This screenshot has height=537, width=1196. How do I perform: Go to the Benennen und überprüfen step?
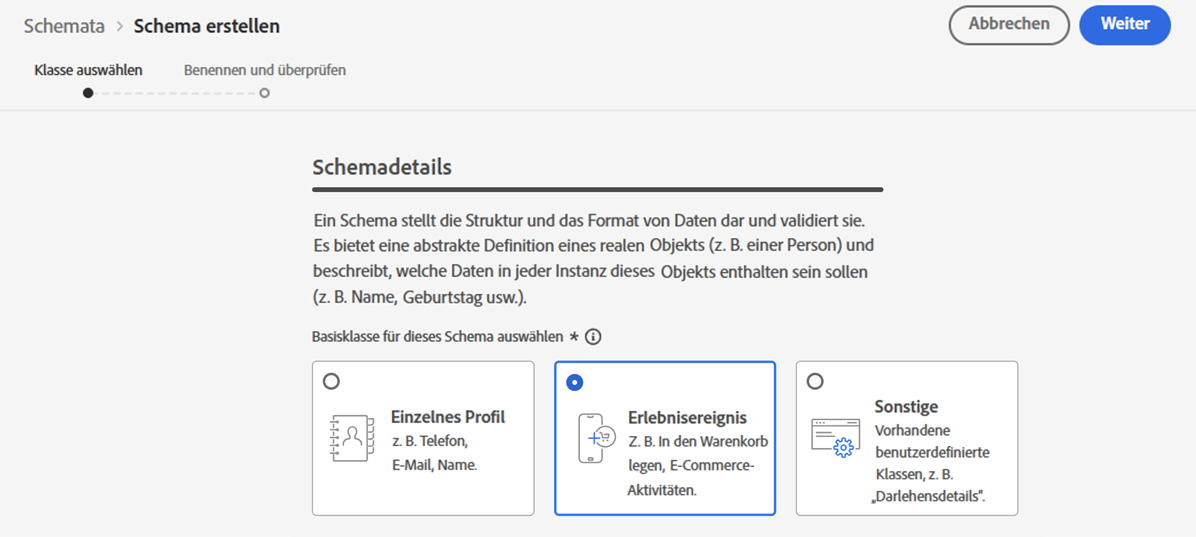point(265,70)
